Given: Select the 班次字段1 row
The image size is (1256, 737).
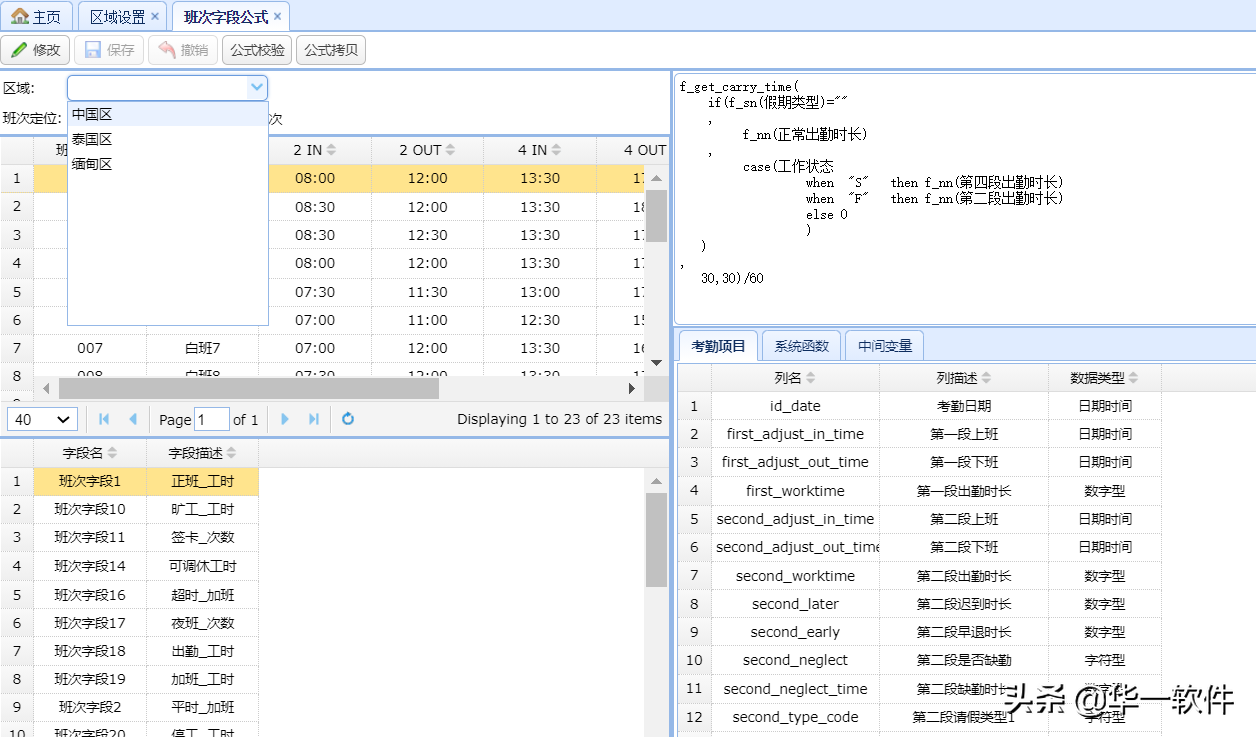Looking at the screenshot, I should [x=130, y=481].
